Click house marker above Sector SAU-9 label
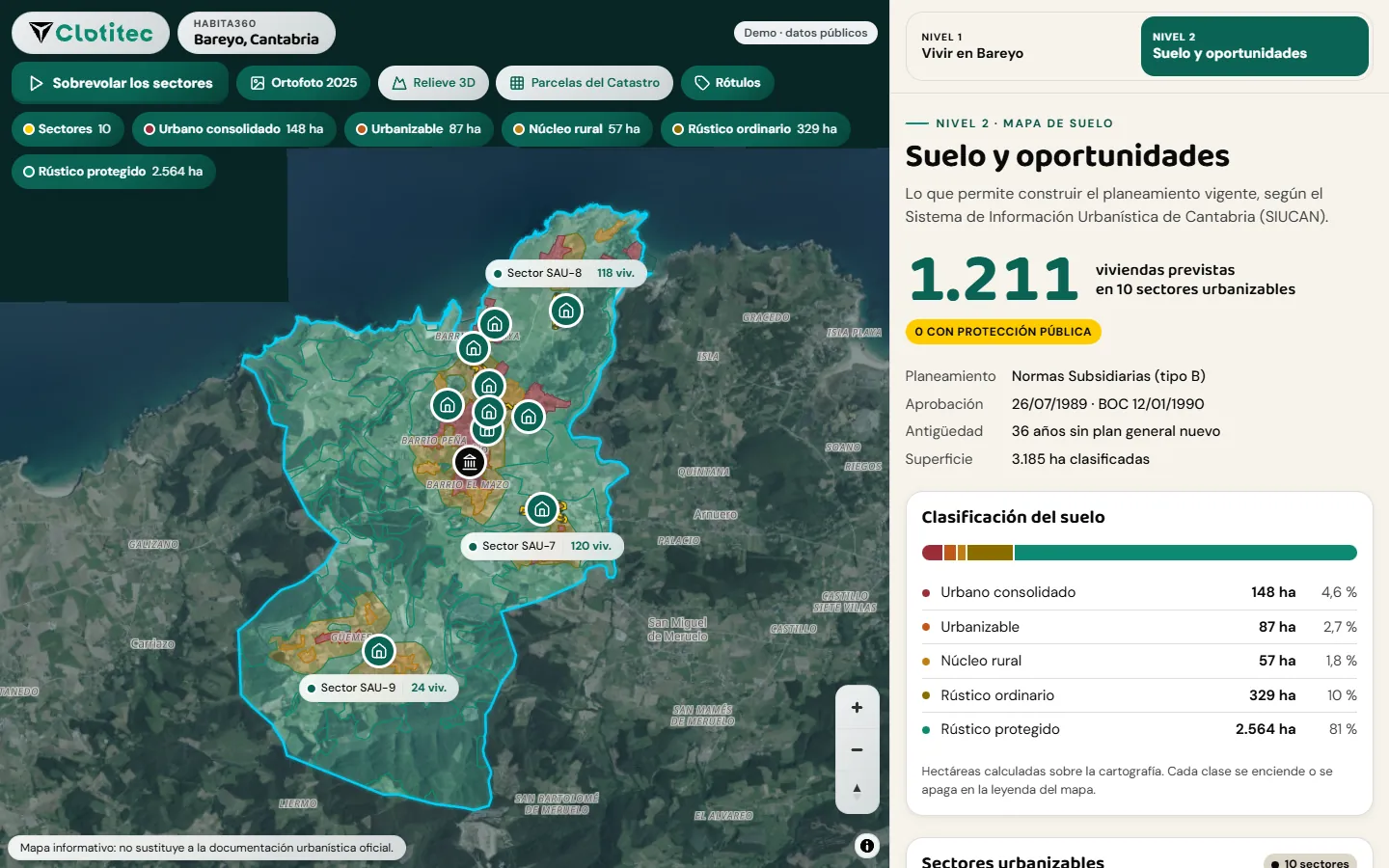 379,651
